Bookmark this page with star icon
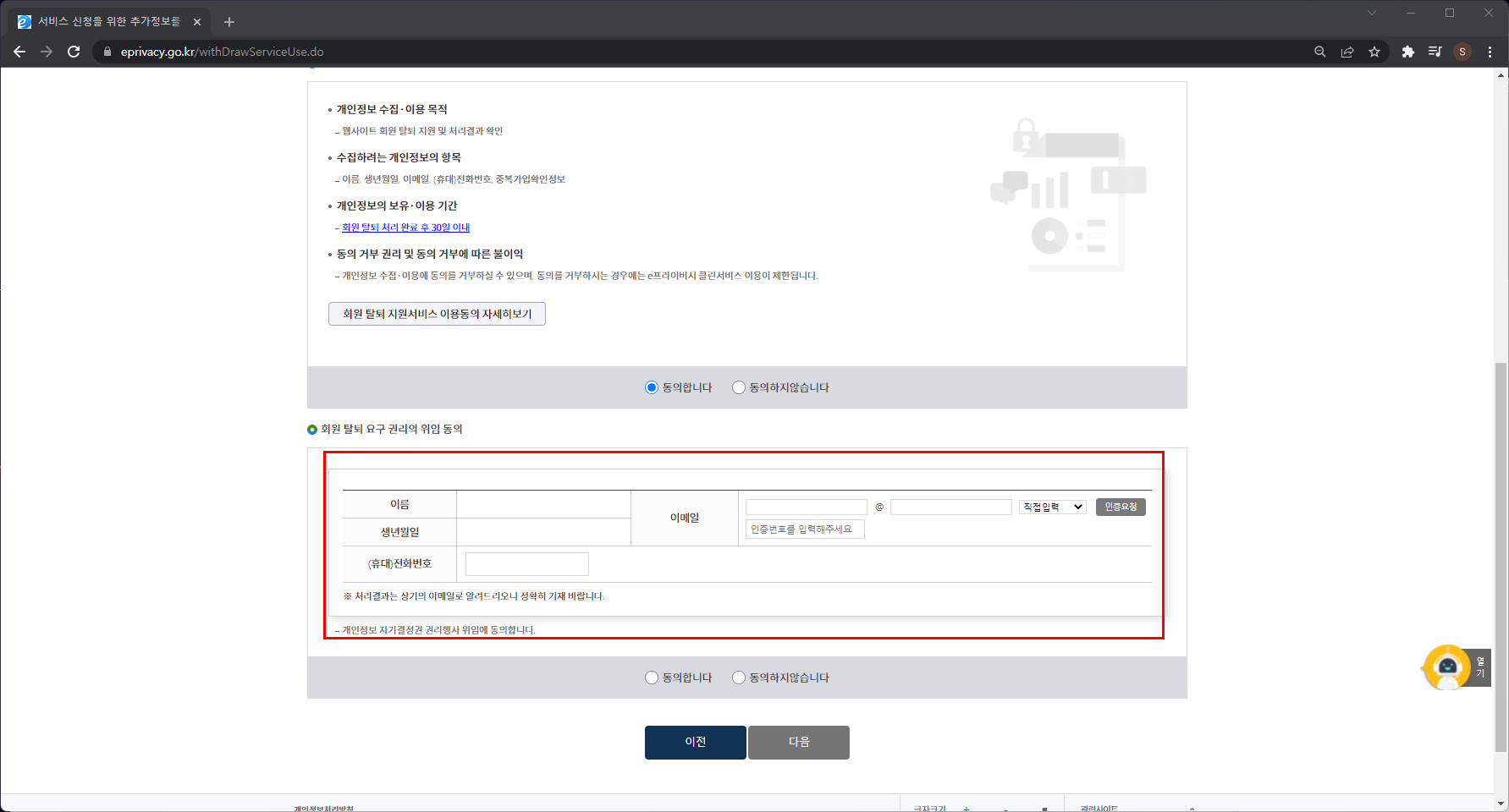 pos(1374,52)
